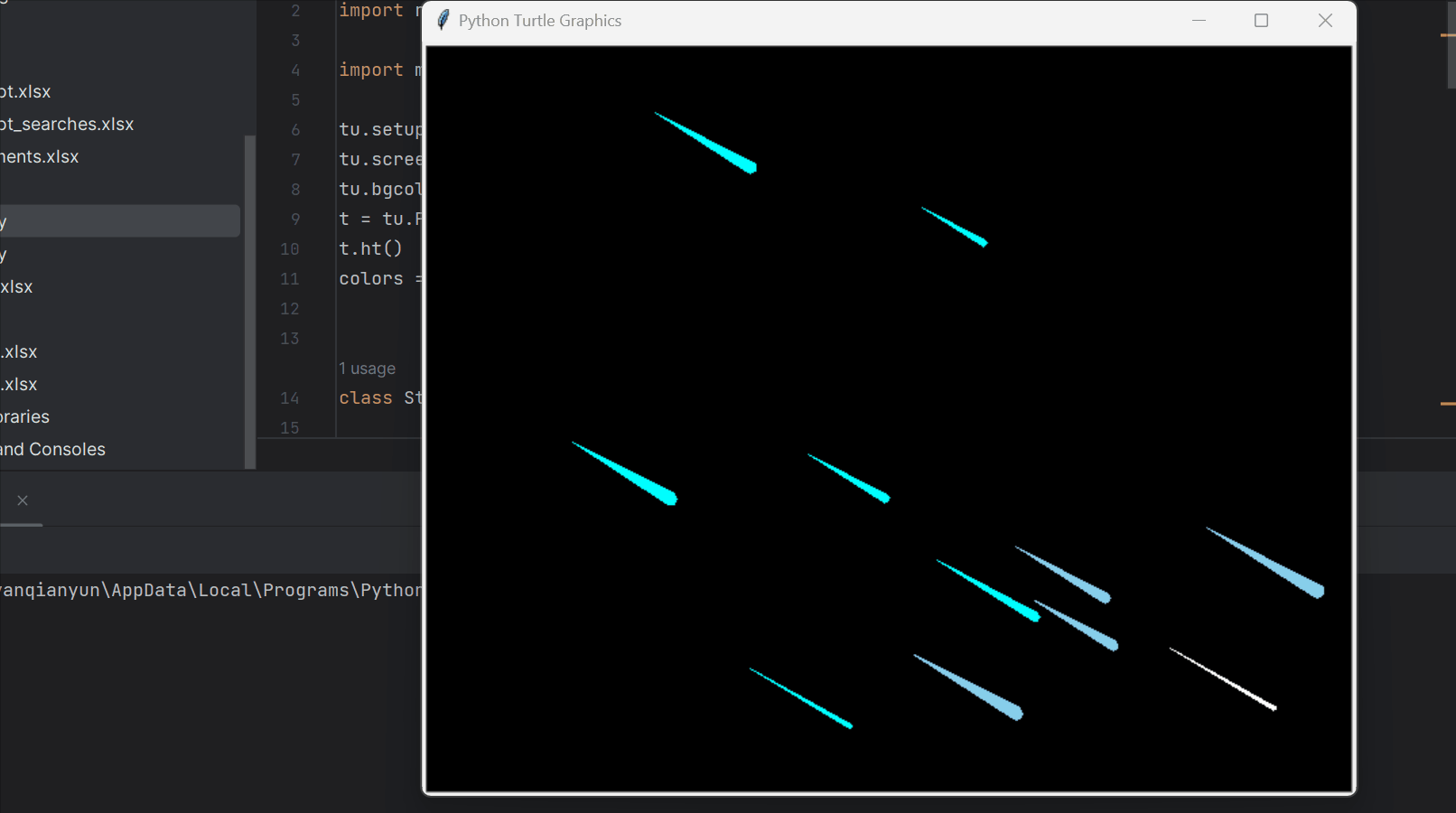Expand the External Libraries tree node
Image resolution: width=1456 pixels, height=813 pixels.
pyautogui.click(x=24, y=416)
